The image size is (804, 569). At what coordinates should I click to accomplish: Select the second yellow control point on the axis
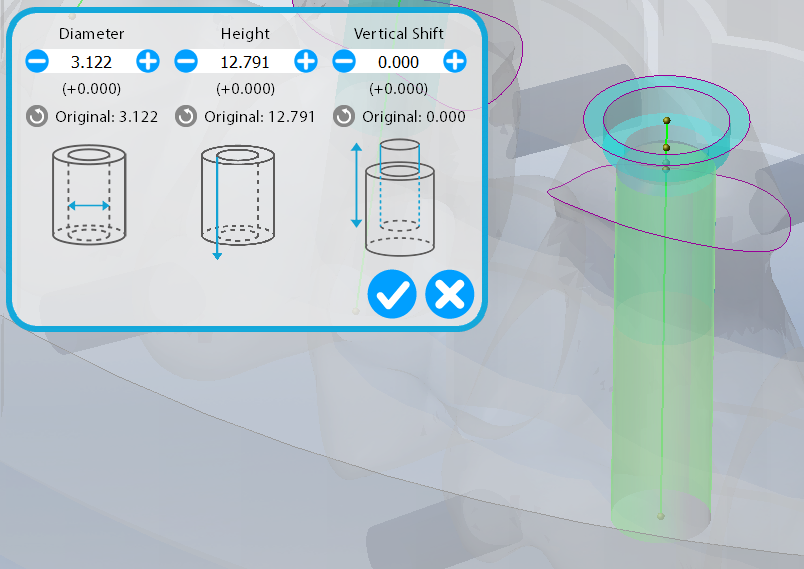point(666,148)
